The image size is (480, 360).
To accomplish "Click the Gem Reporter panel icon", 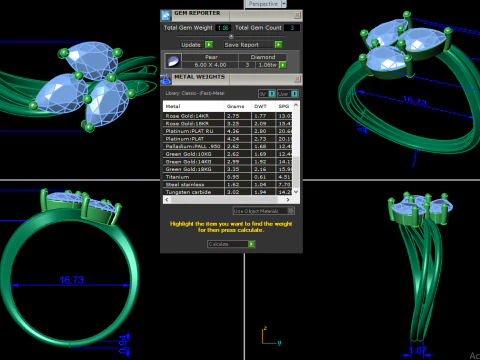I will (x=165, y=15).
